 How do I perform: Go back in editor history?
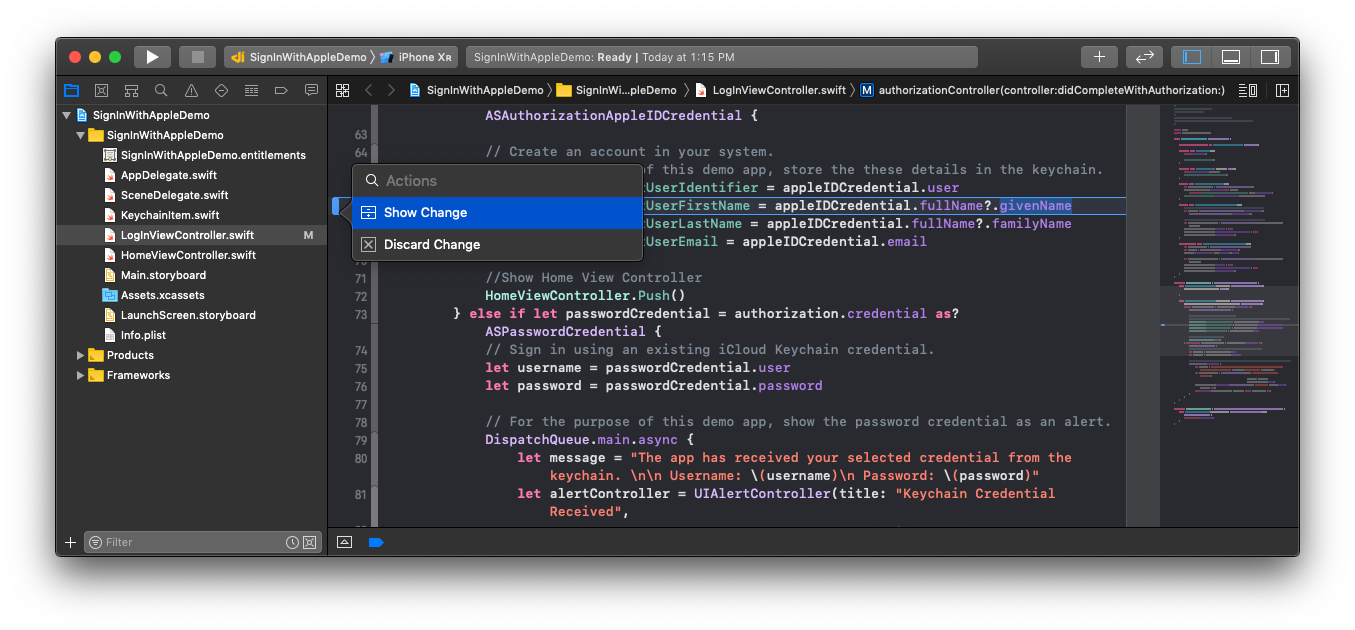click(368, 90)
